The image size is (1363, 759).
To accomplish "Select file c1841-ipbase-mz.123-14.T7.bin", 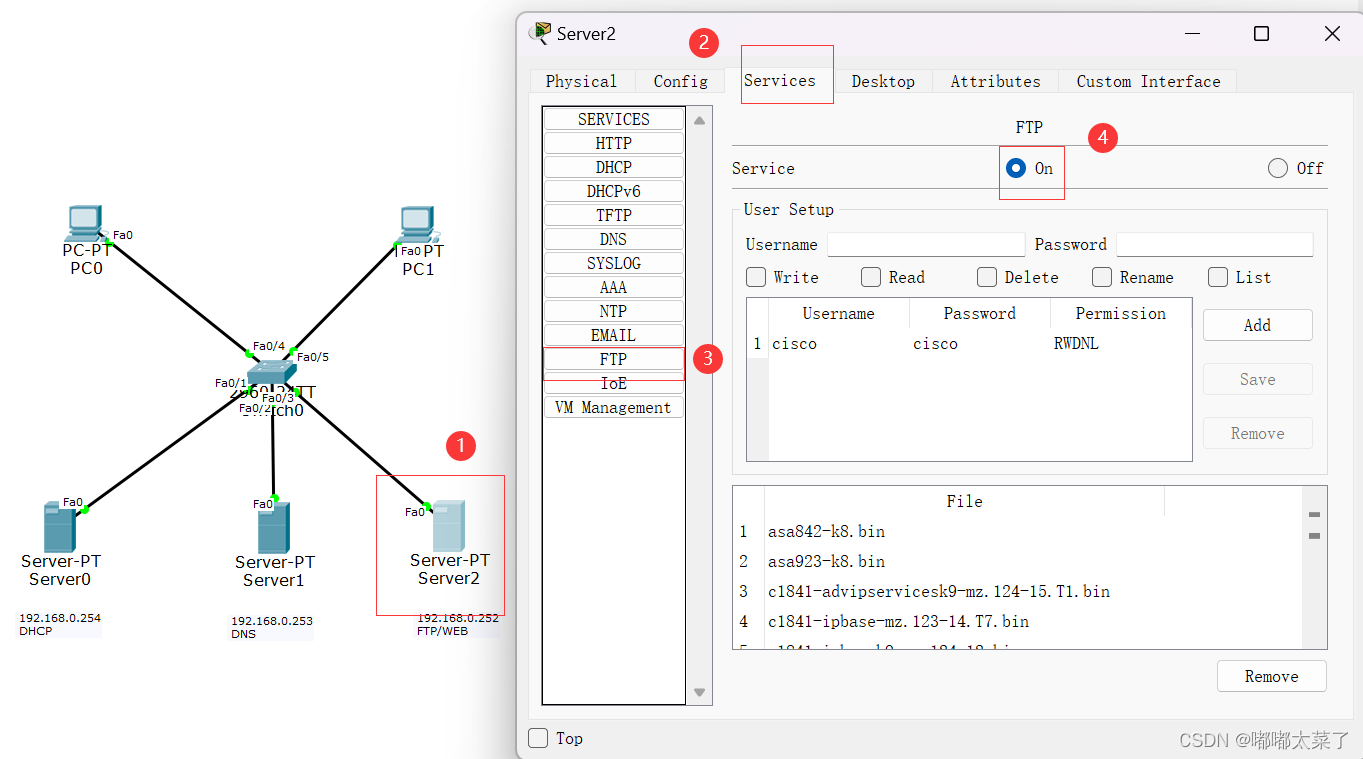I will tap(898, 621).
